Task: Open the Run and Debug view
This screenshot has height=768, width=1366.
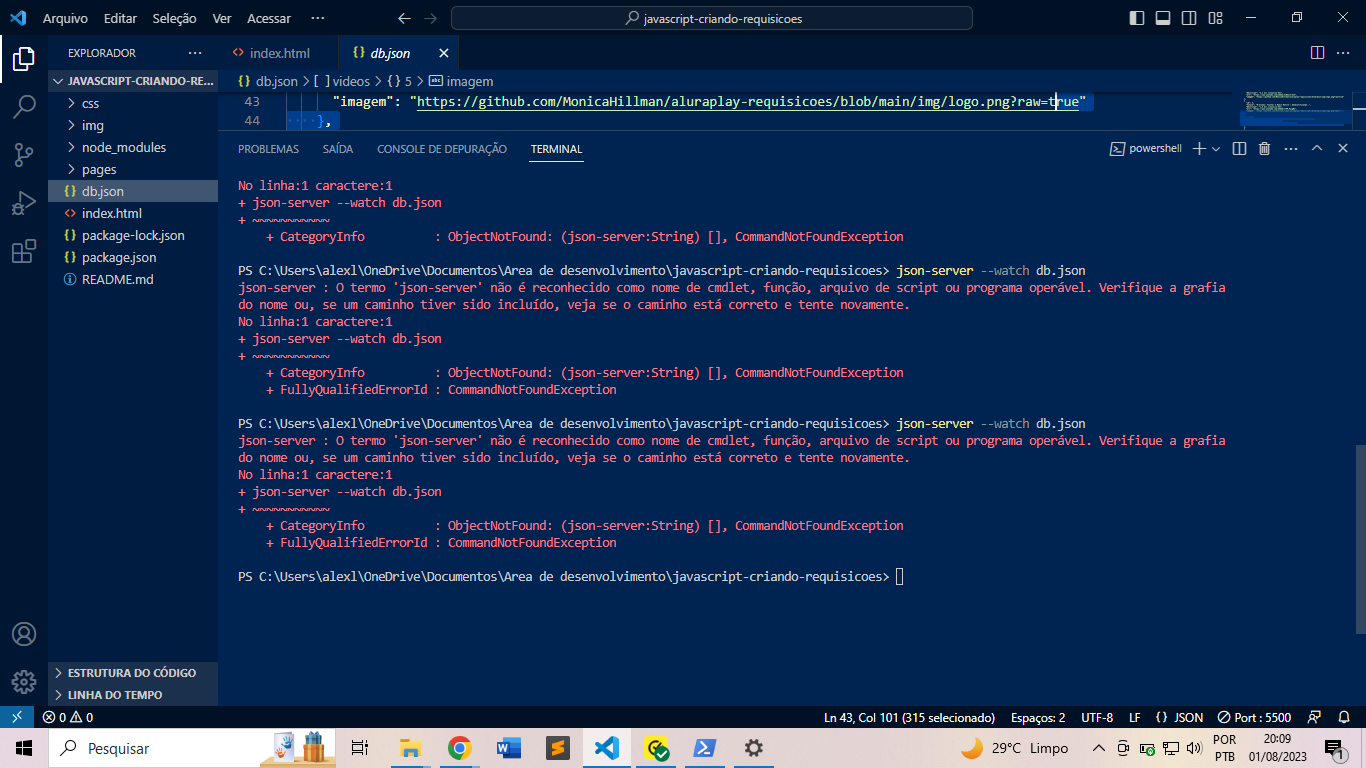Action: point(24,203)
